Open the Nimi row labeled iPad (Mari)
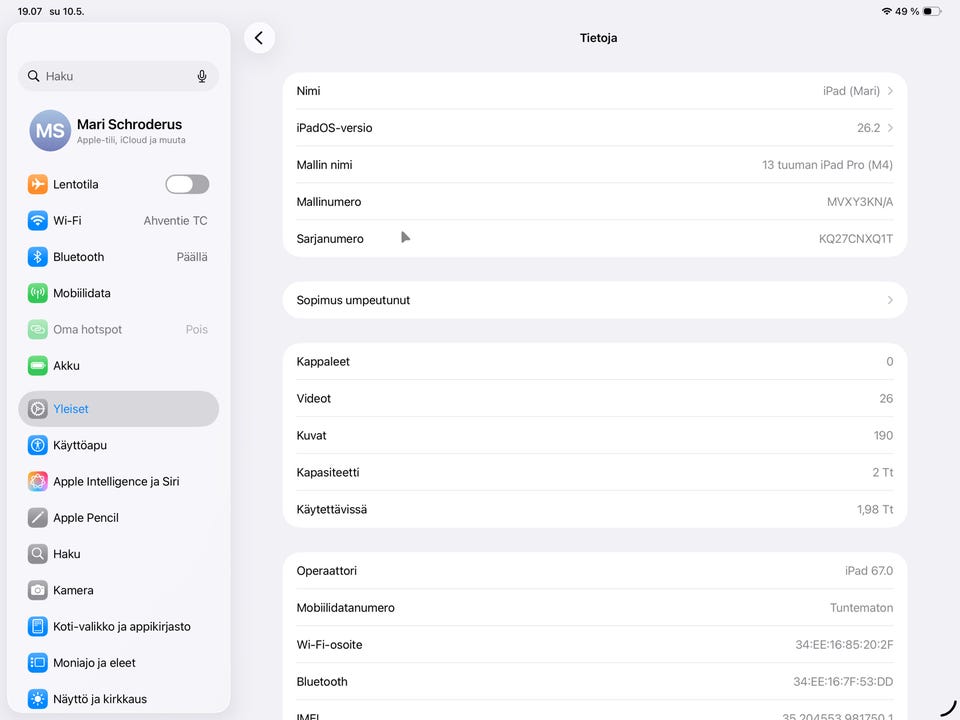 tap(594, 91)
